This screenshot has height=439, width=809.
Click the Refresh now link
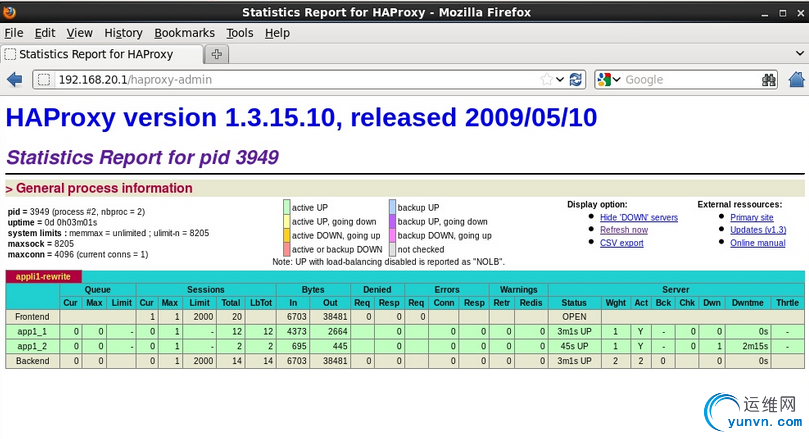click(624, 230)
